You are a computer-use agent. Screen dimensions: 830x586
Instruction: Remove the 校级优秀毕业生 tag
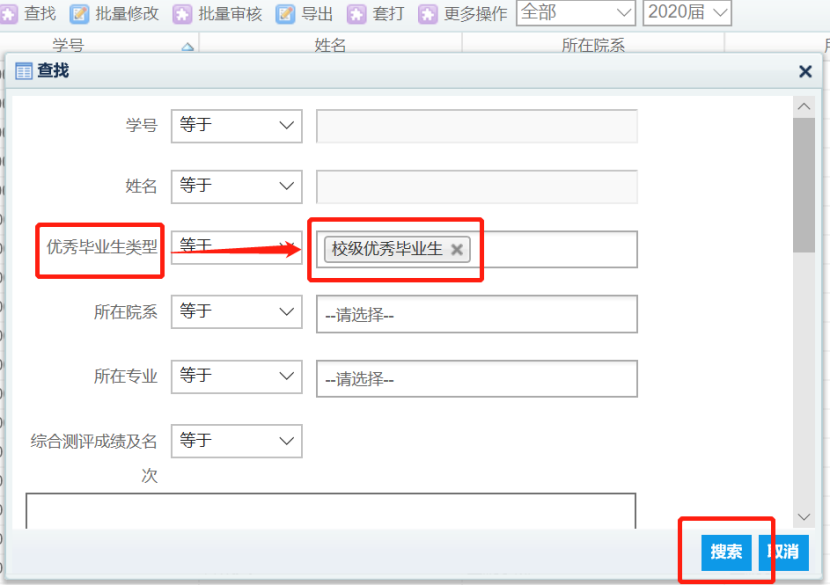pyautogui.click(x=457, y=250)
